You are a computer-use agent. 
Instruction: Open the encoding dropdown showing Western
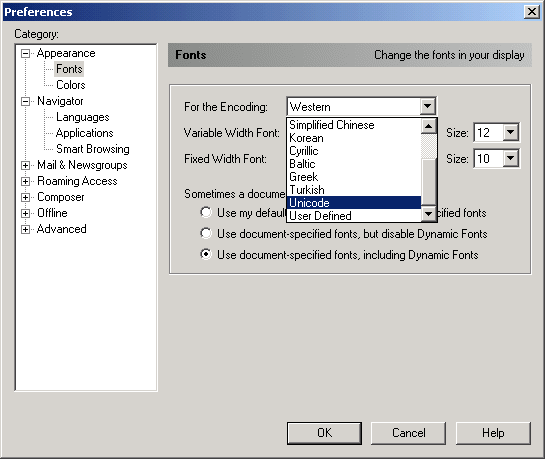pos(361,106)
